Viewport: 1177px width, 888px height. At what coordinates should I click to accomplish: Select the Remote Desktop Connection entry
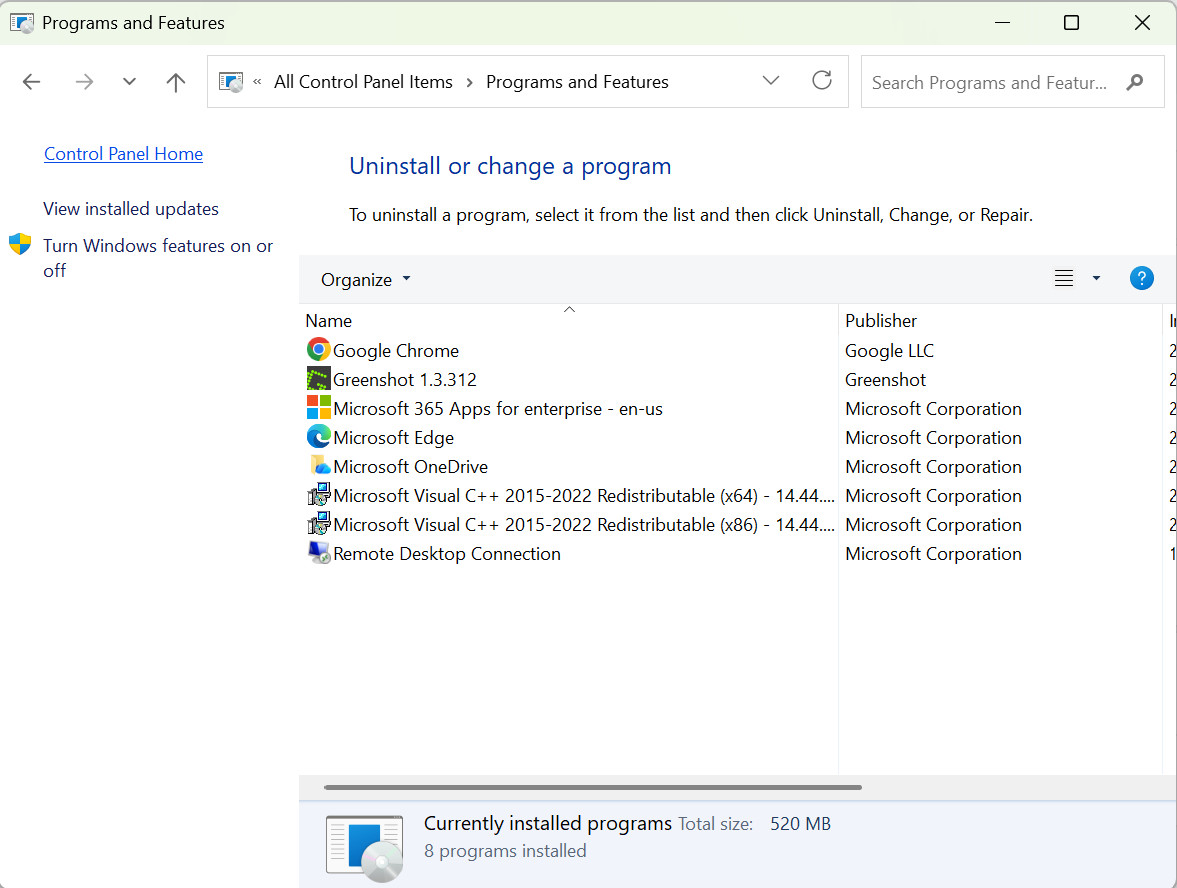447,554
